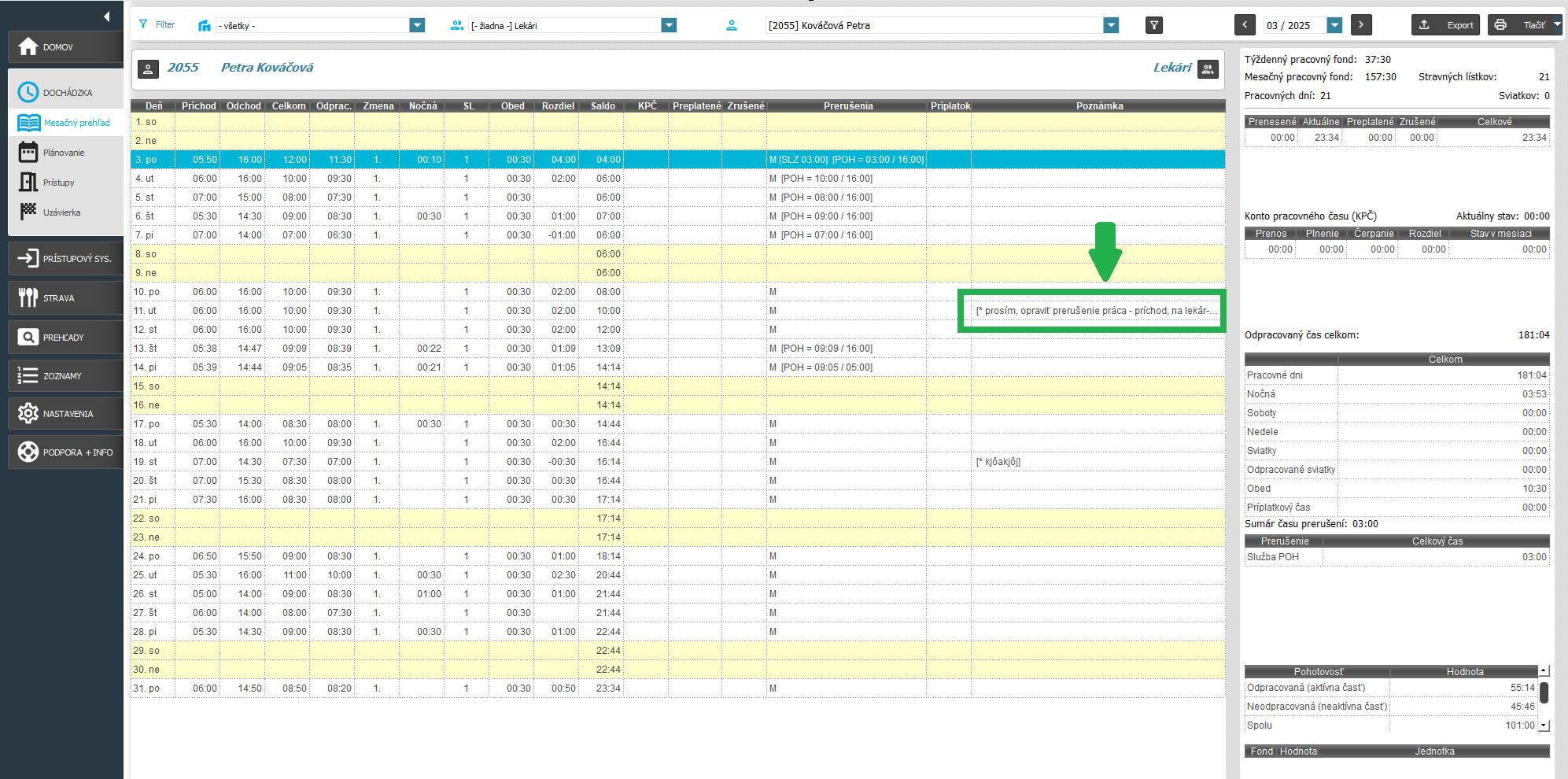Click the funnel filter apply icon

point(1153,25)
